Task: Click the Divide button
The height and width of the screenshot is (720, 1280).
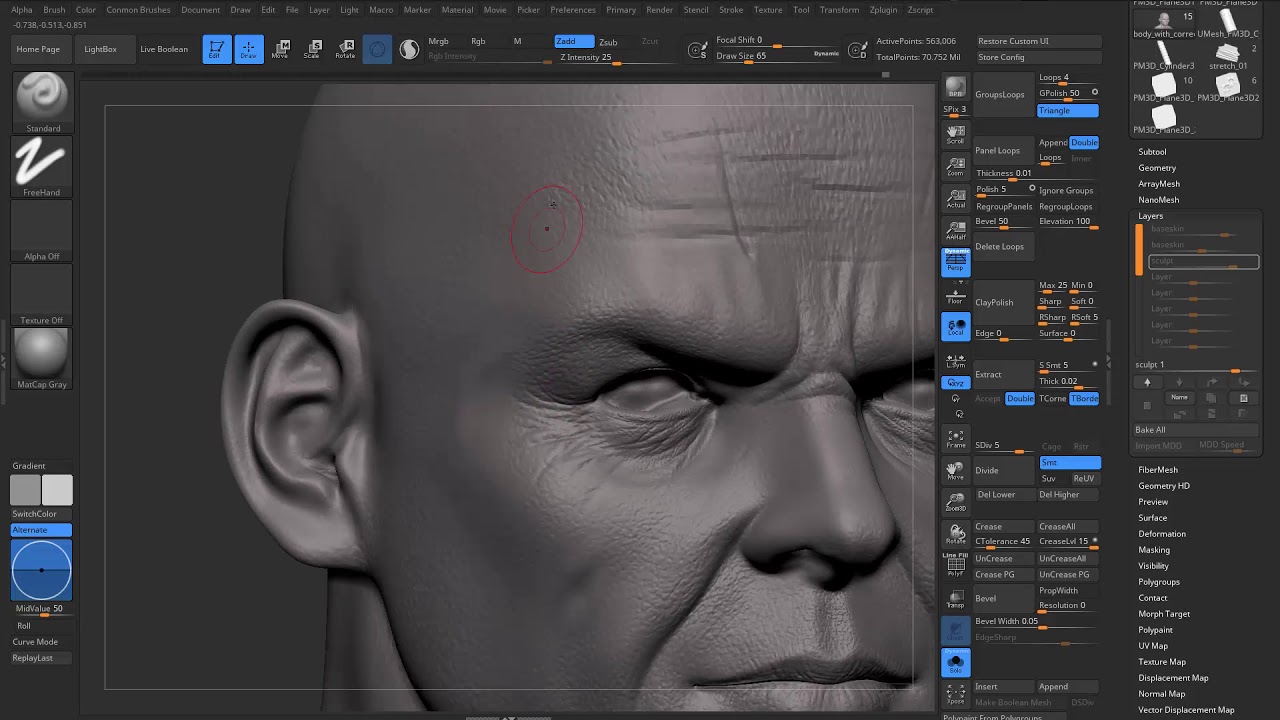Action: (x=1004, y=470)
